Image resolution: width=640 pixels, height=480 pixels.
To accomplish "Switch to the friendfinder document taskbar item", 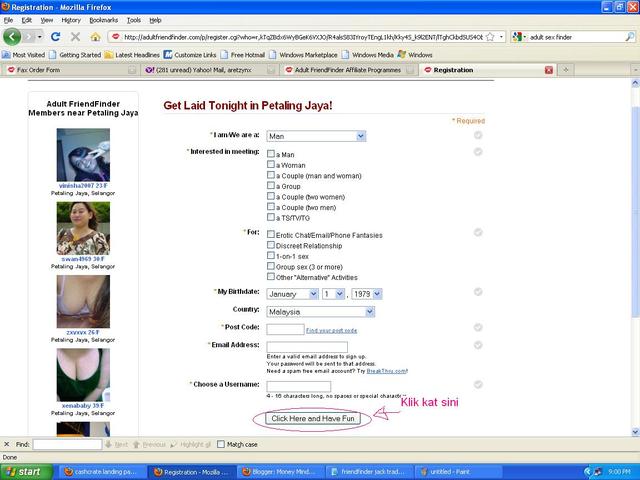I will 369,472.
